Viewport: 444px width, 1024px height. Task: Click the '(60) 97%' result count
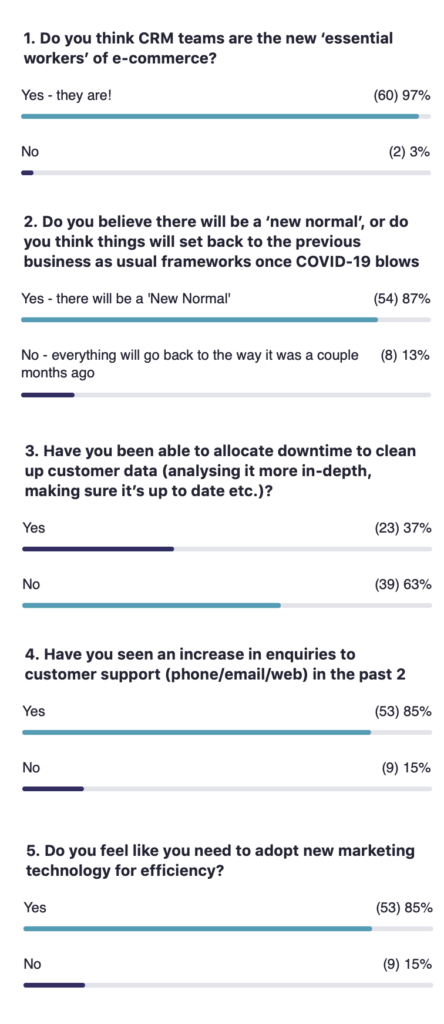click(402, 95)
